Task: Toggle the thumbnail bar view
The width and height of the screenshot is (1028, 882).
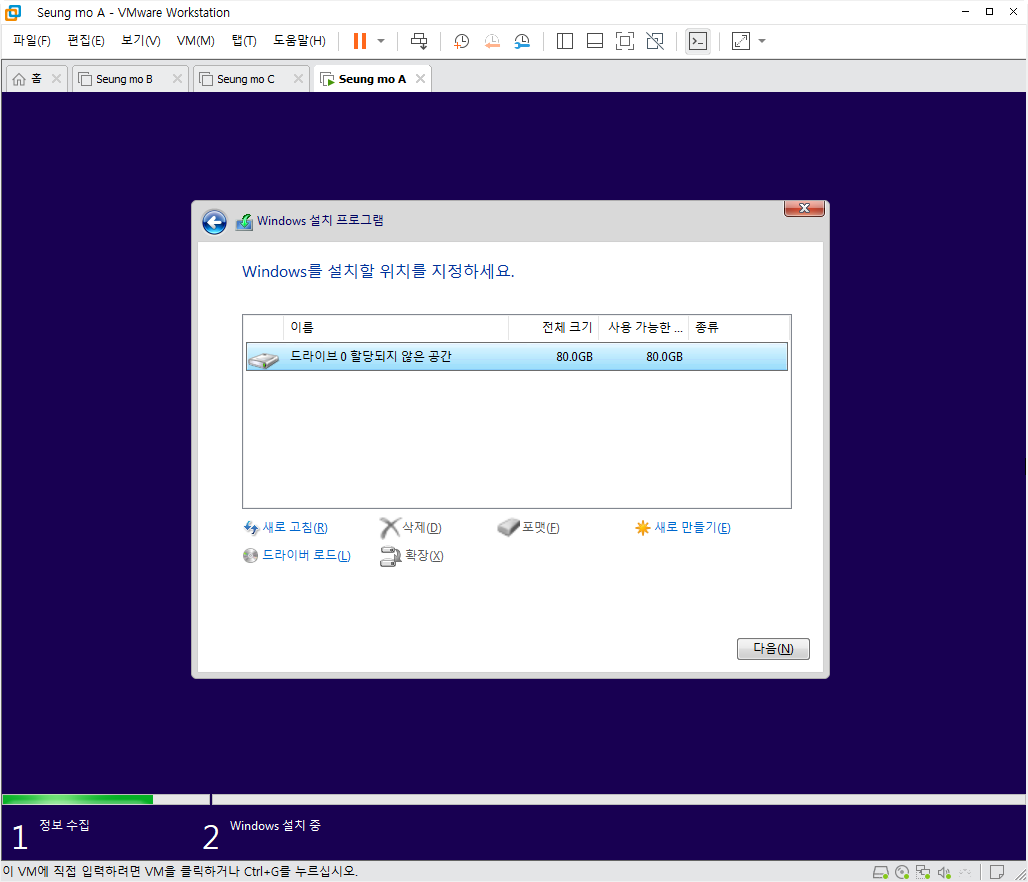Action: 595,41
